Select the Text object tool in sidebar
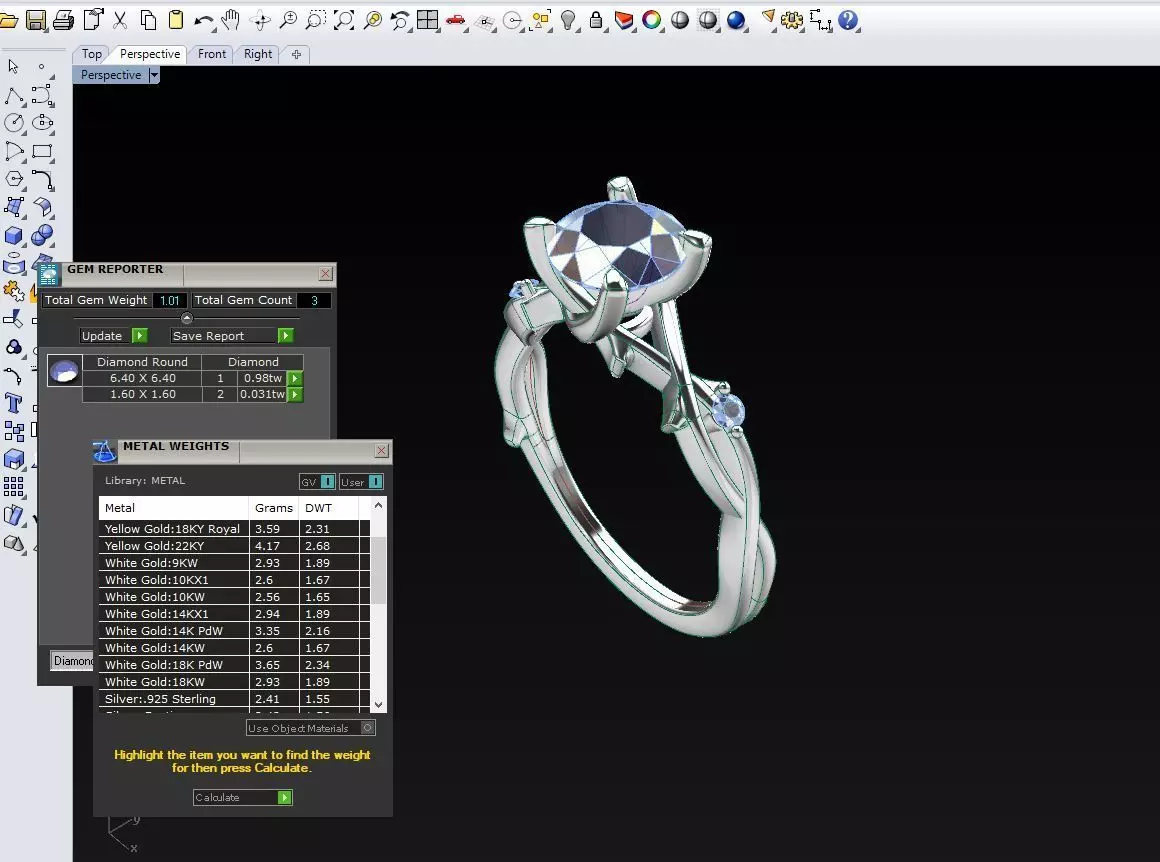 (x=13, y=403)
